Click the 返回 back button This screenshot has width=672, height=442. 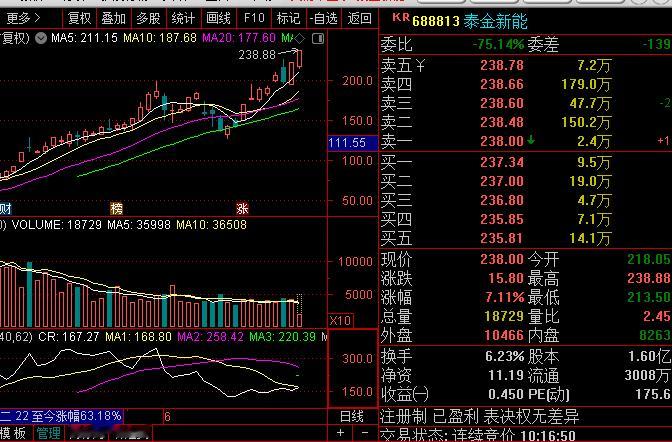point(359,18)
